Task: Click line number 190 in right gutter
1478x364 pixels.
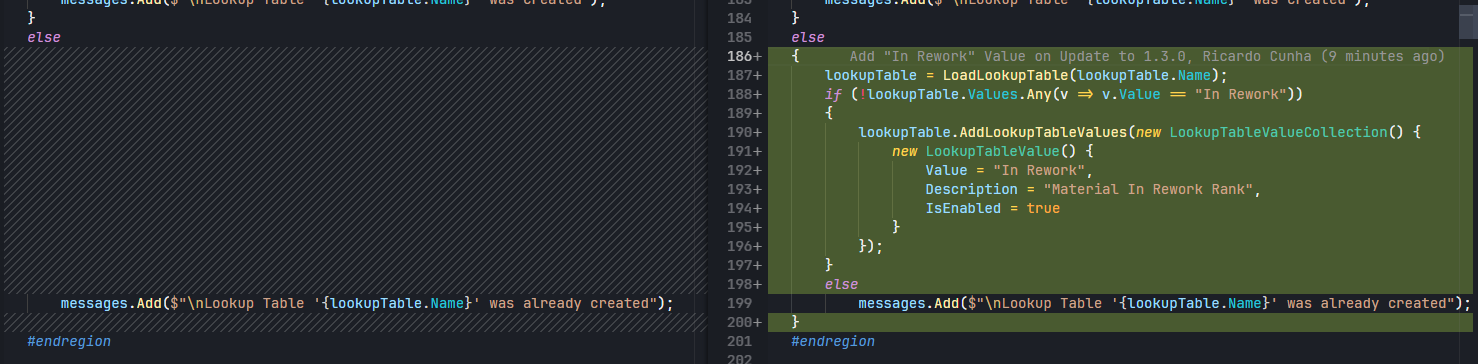Action: tap(740, 133)
